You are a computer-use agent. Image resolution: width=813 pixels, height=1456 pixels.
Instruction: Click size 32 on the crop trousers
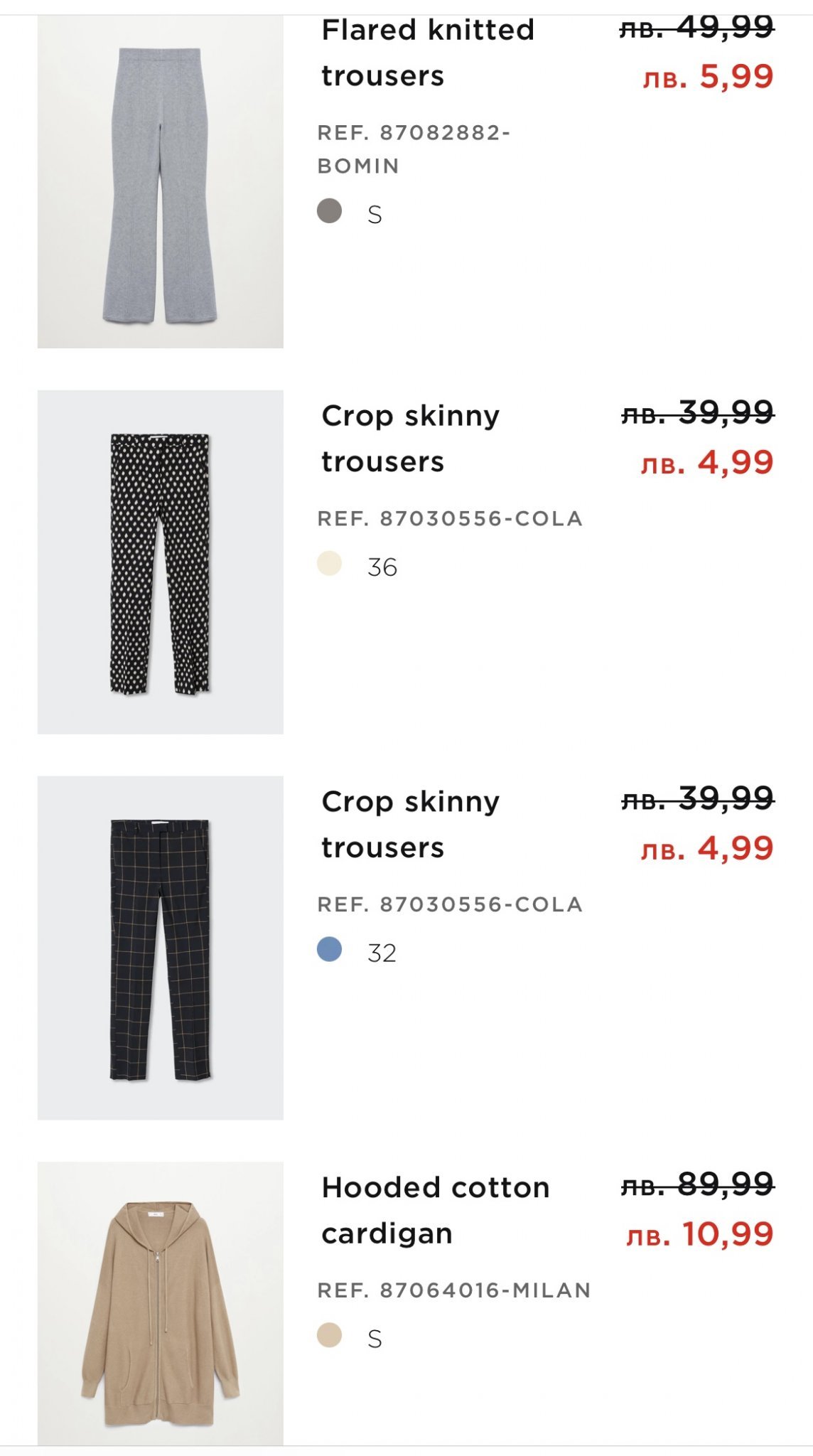point(382,953)
